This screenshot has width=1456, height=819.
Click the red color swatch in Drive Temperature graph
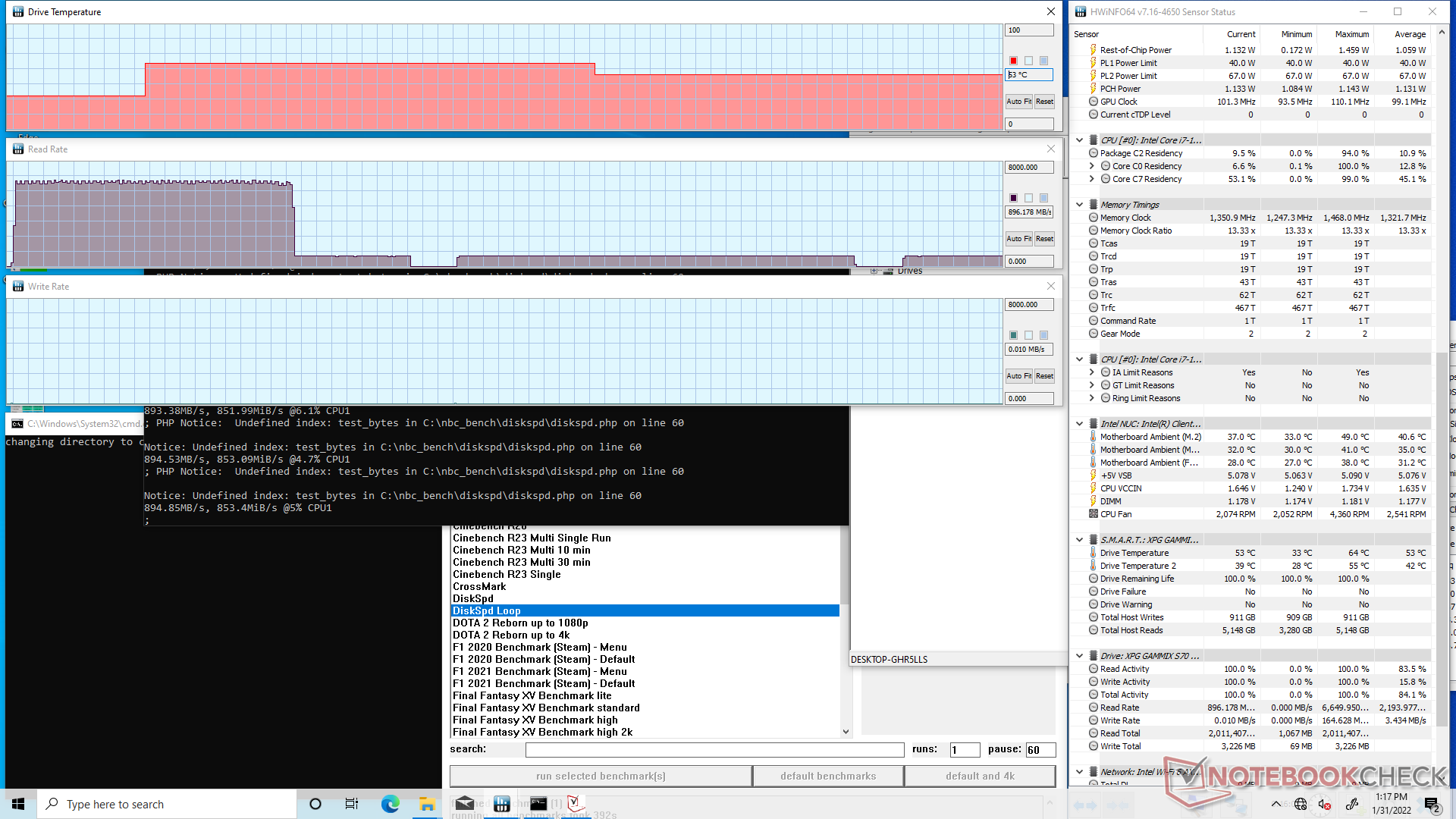[x=1013, y=61]
